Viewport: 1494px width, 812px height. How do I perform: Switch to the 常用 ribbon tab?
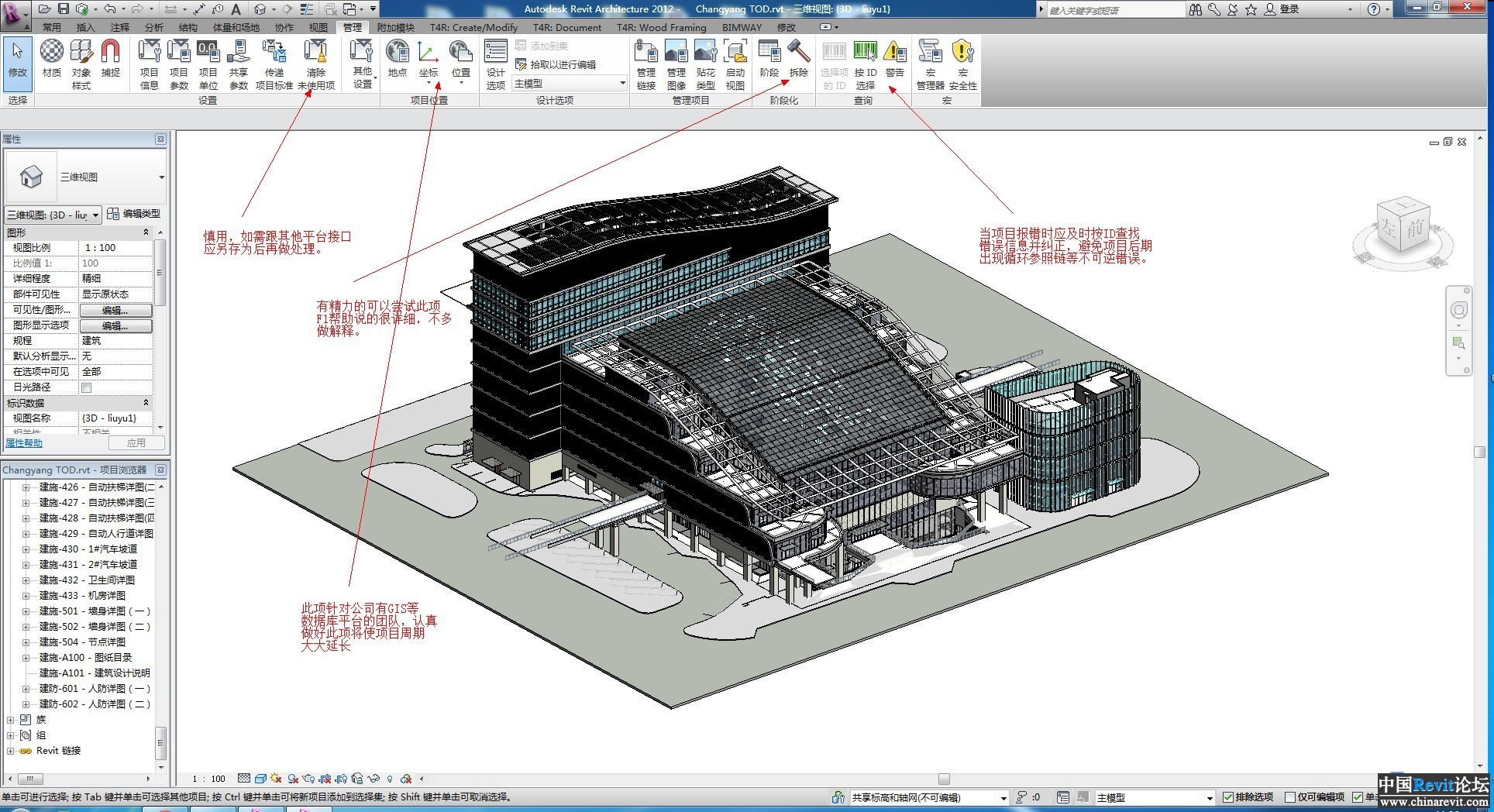point(52,28)
